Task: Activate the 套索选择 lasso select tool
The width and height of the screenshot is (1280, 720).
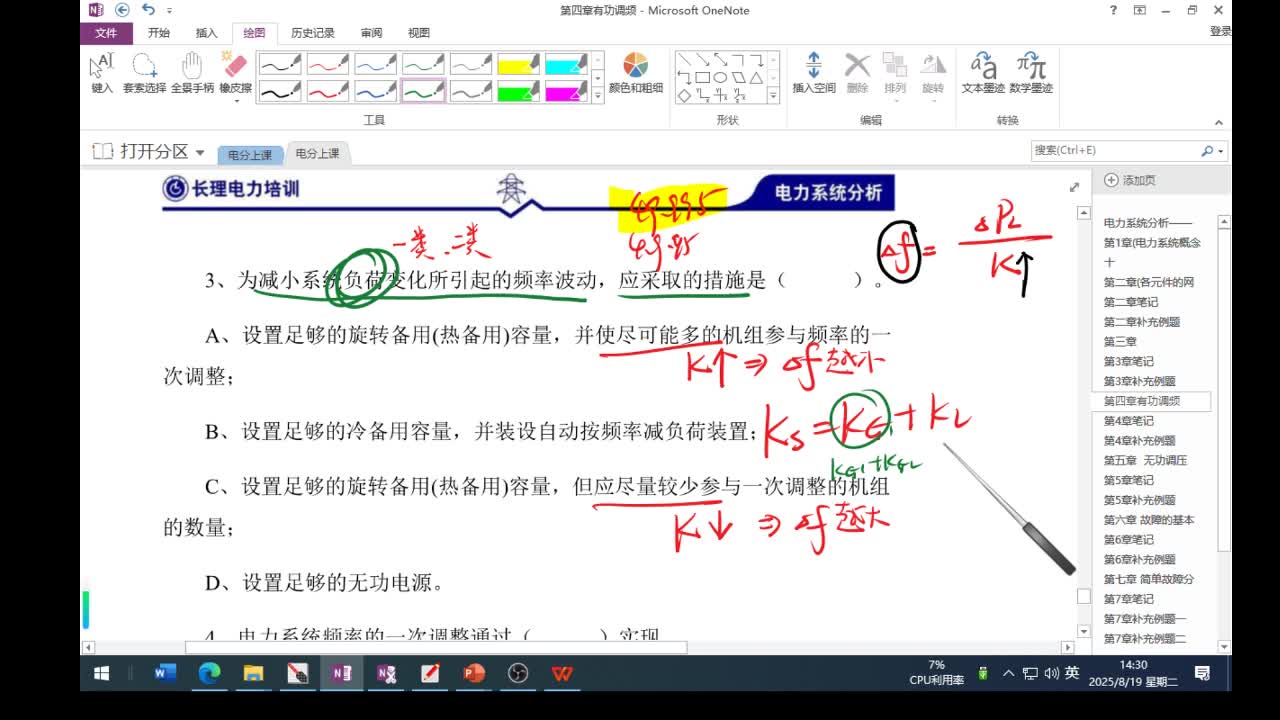Action: [x=144, y=74]
